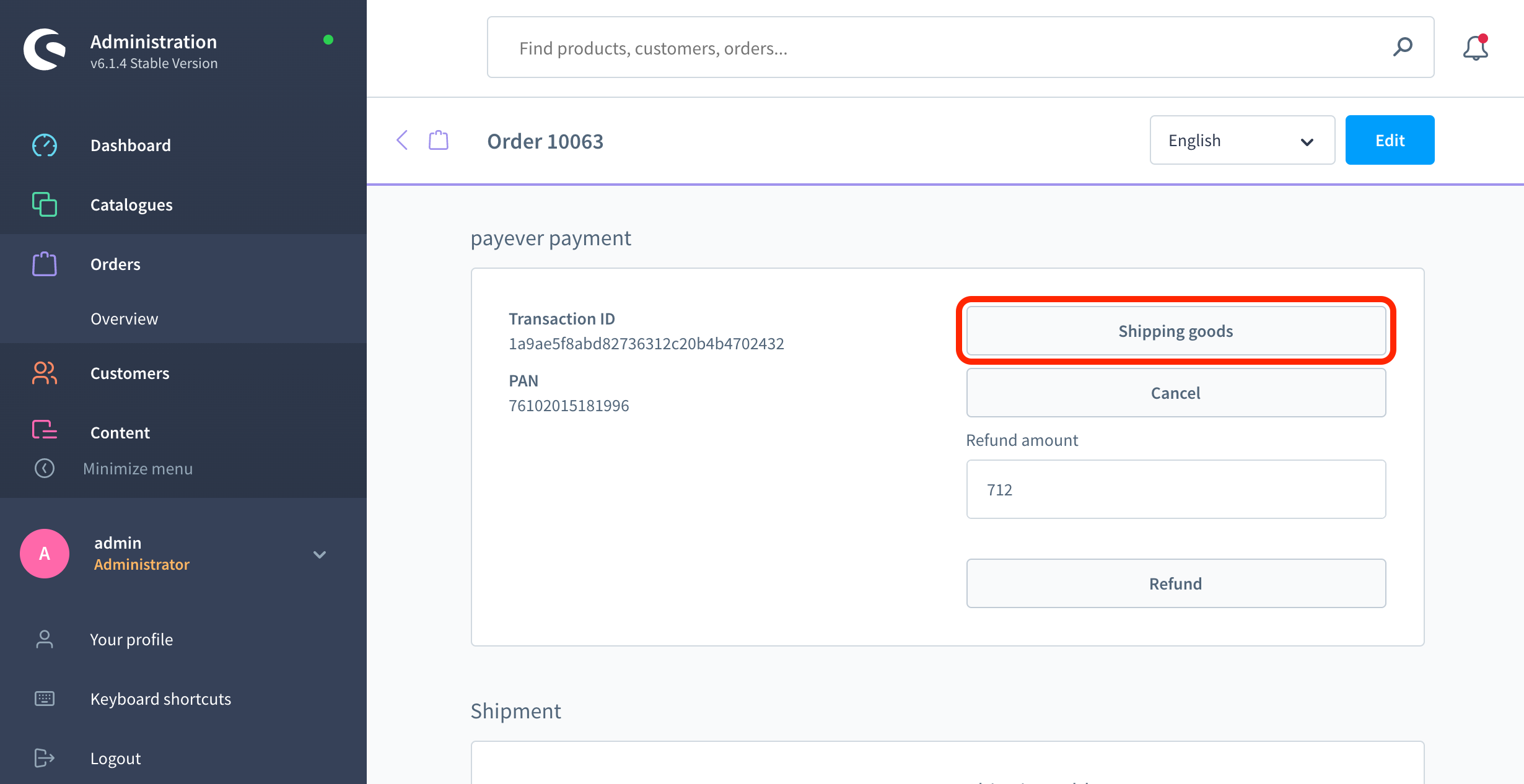Click the Catalogues stacked squares icon
The width and height of the screenshot is (1524, 784).
coord(45,204)
